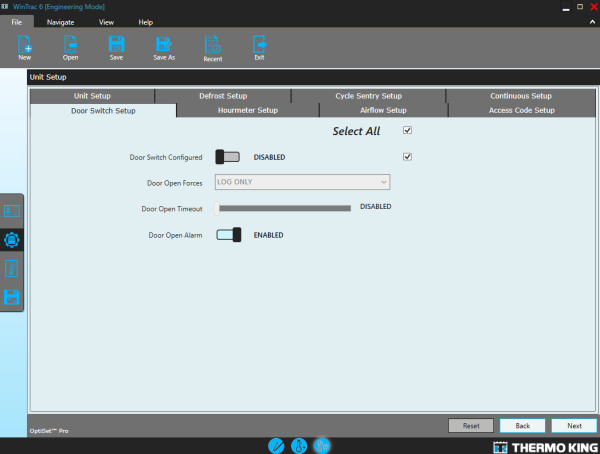Open the Recent files list icon
Screen dimensions: 600x454
[x=212, y=44]
